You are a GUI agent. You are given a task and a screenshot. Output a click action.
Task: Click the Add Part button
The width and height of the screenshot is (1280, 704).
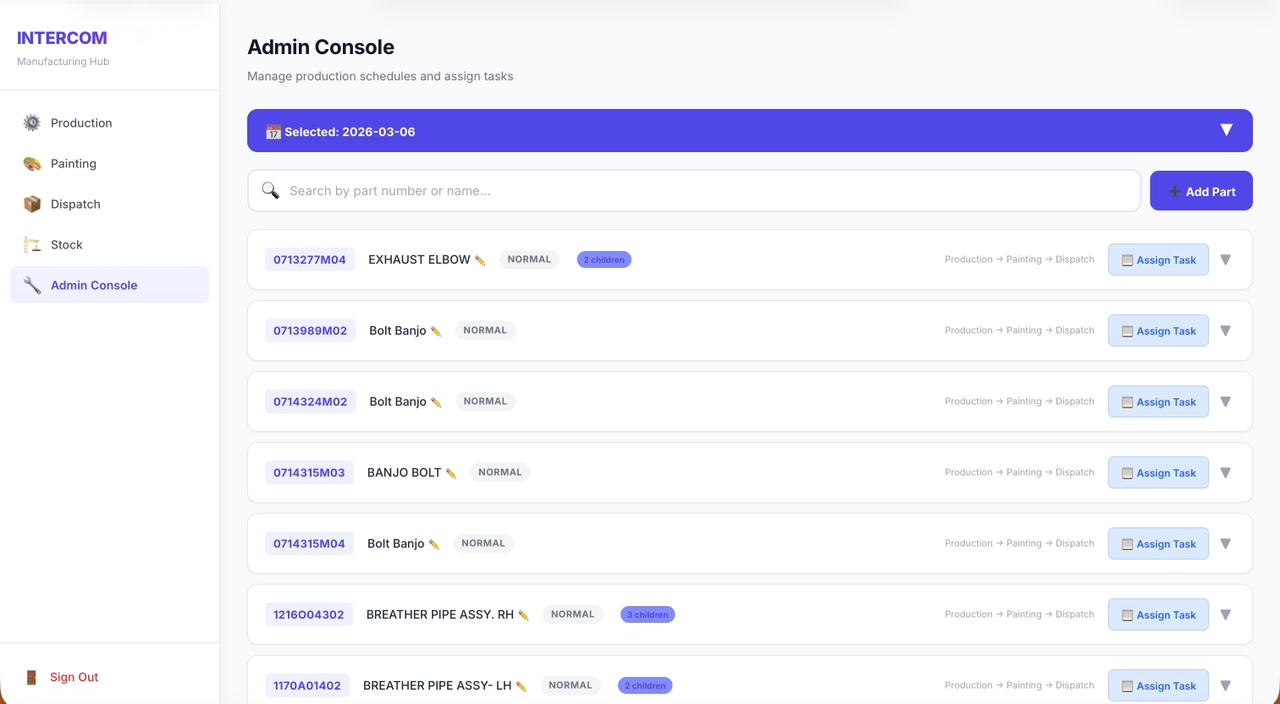(x=1201, y=191)
